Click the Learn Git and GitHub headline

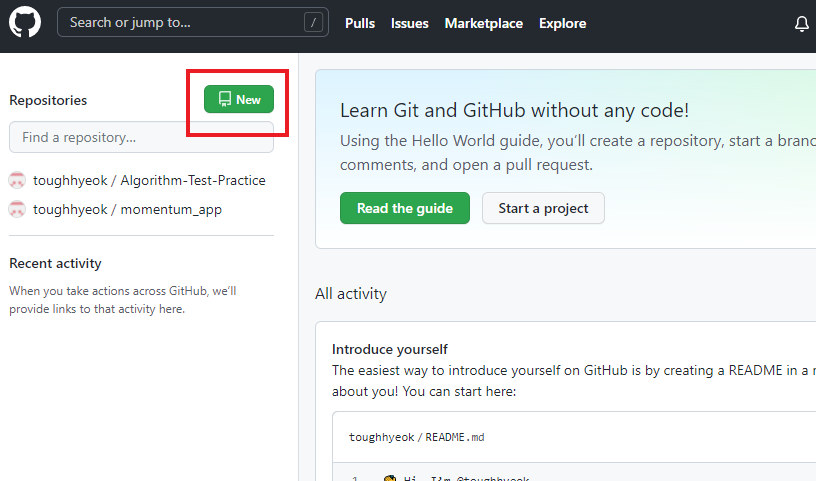click(x=514, y=110)
